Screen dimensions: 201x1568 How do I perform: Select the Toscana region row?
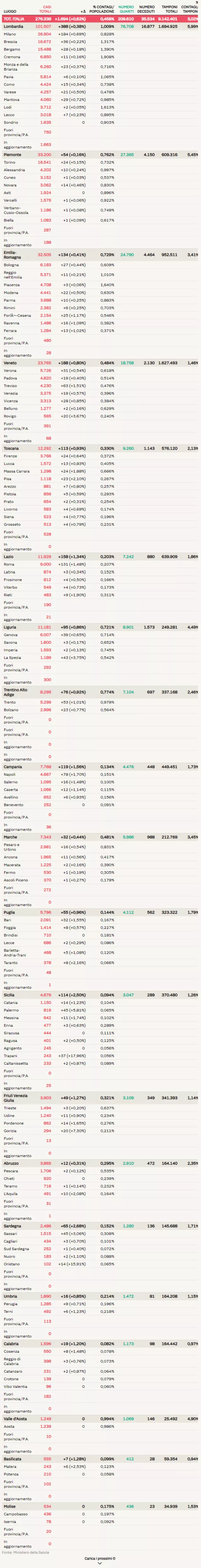pyautogui.click(x=101, y=449)
